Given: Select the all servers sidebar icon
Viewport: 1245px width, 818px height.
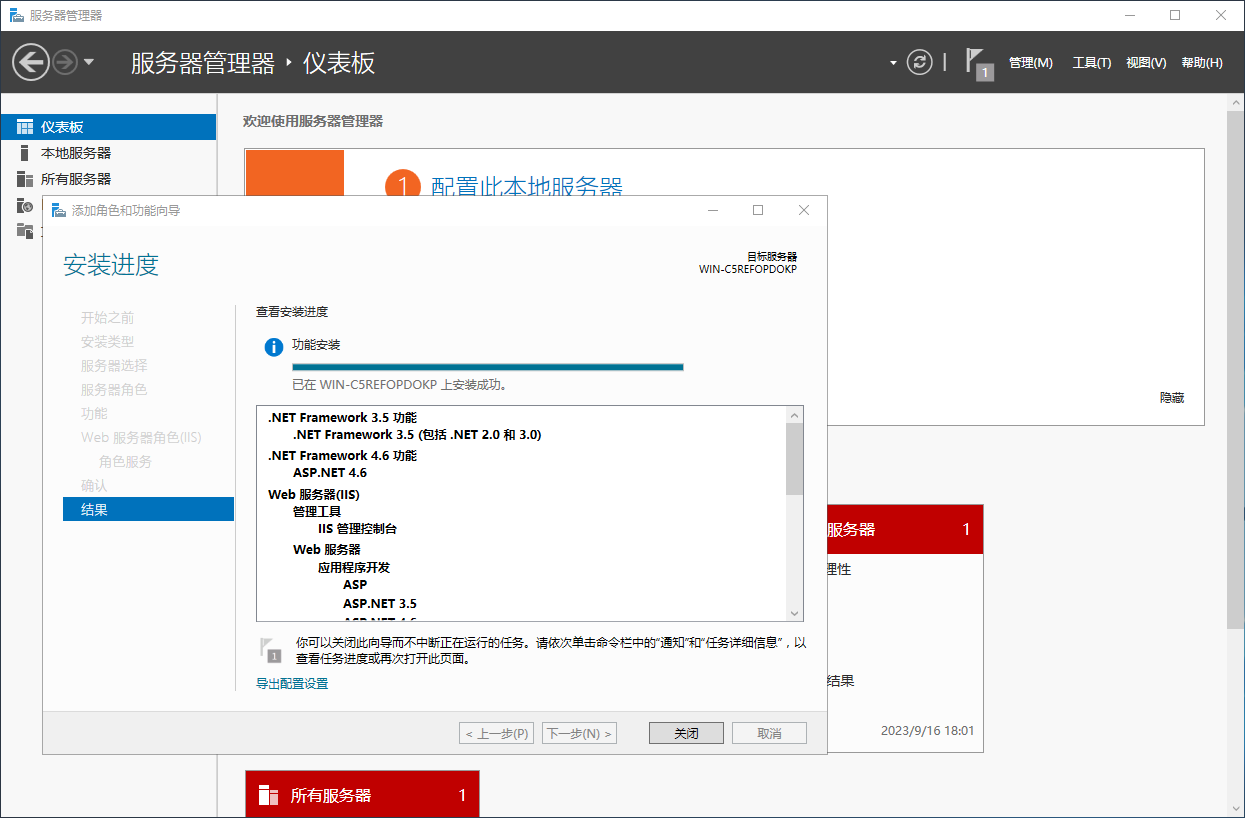Looking at the screenshot, I should click(25, 179).
